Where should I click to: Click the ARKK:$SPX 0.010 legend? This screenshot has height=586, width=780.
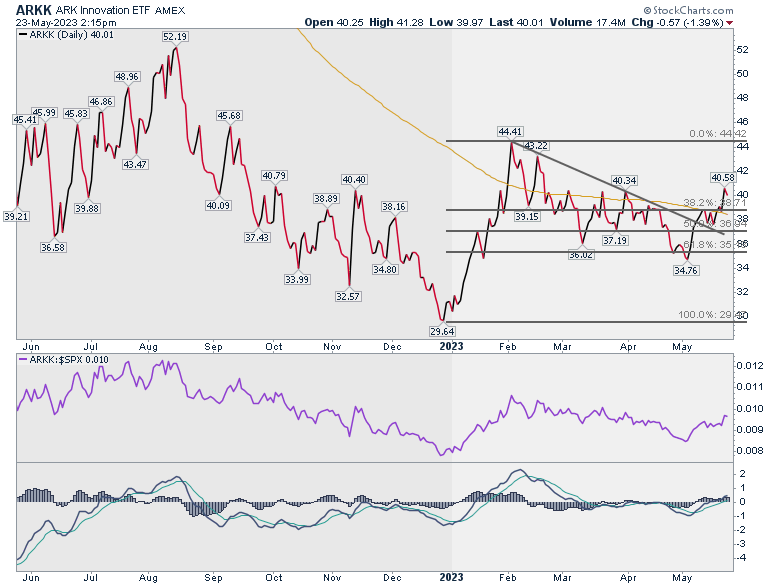point(63,360)
